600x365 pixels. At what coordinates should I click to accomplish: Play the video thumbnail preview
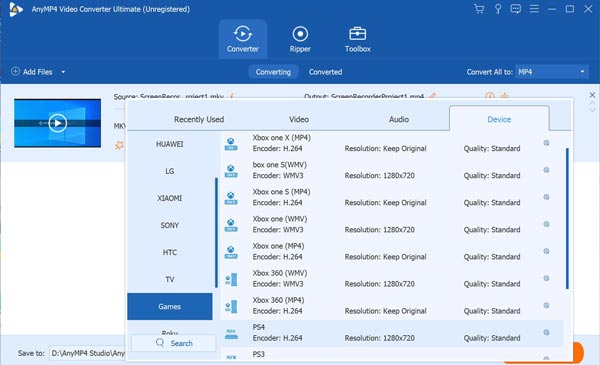(x=58, y=123)
